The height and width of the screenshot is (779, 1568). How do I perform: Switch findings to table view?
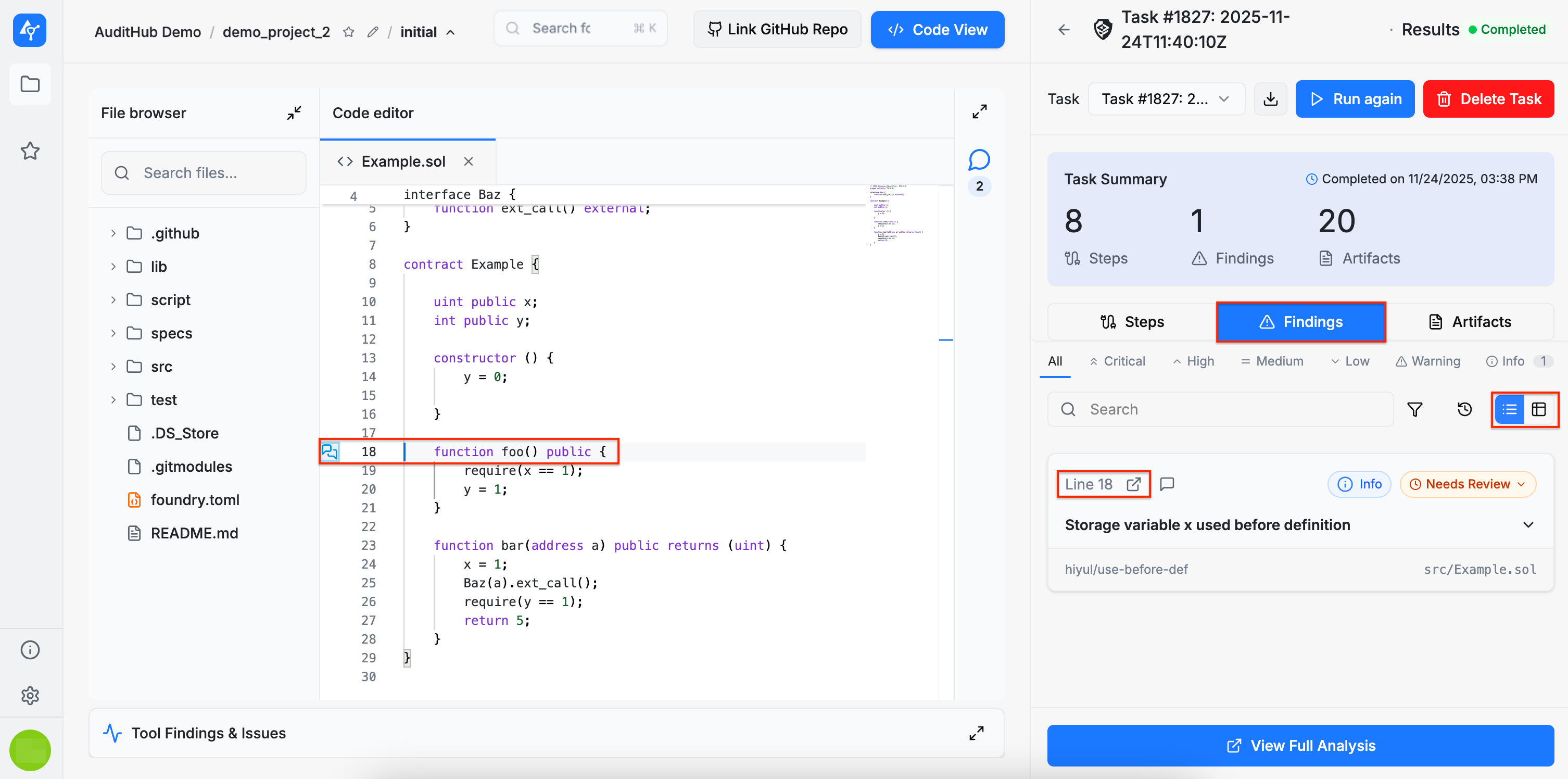pos(1538,409)
